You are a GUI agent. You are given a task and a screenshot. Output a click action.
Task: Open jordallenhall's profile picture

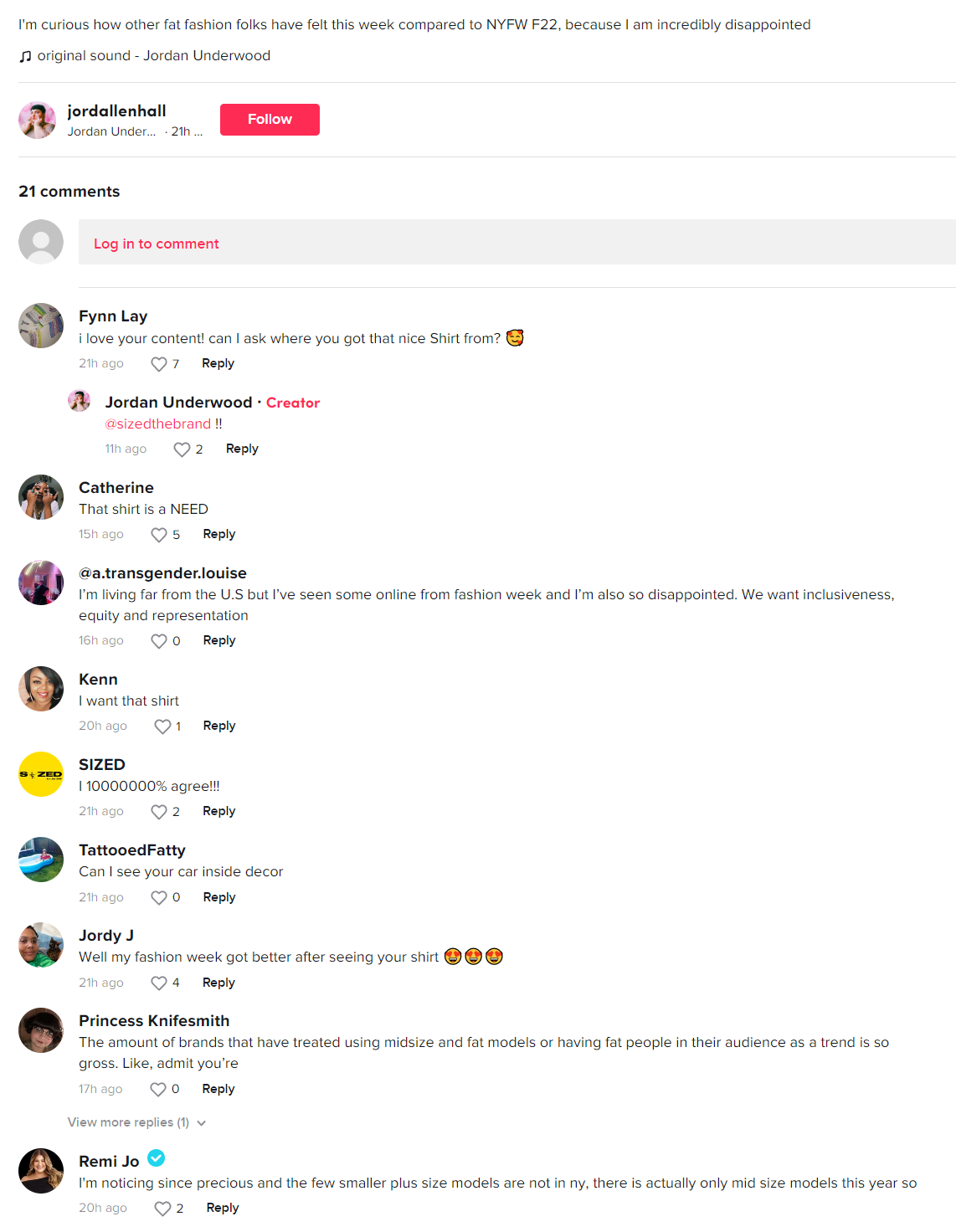click(37, 121)
